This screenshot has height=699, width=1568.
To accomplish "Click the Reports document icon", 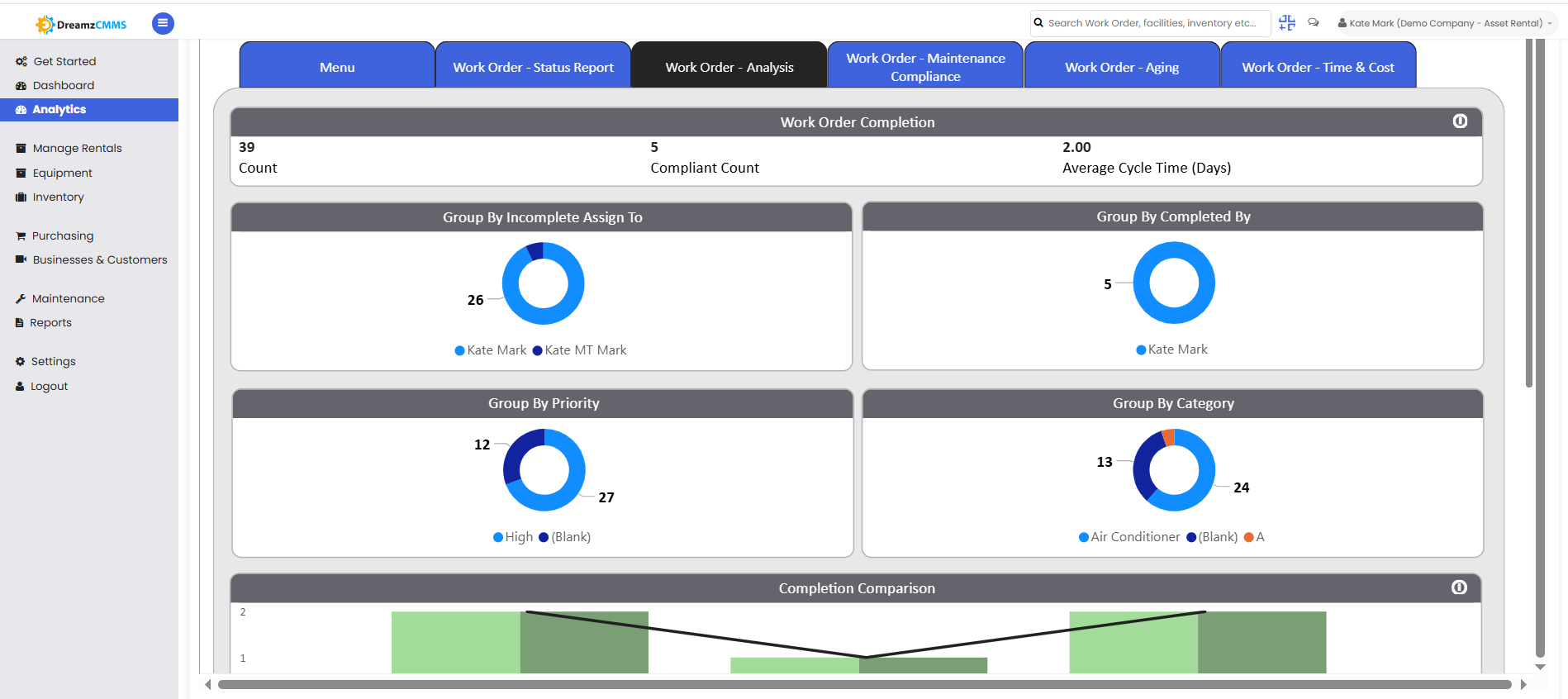I will (20, 322).
